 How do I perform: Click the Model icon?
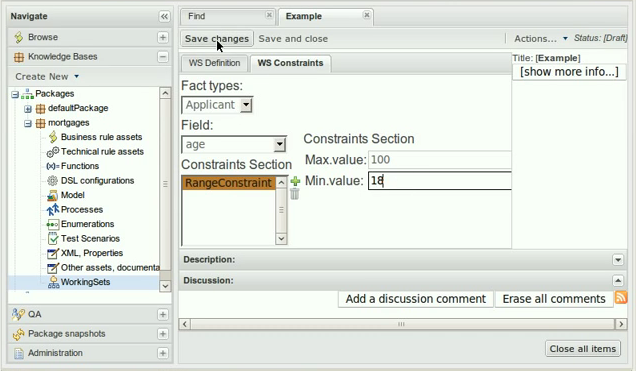click(x=53, y=195)
